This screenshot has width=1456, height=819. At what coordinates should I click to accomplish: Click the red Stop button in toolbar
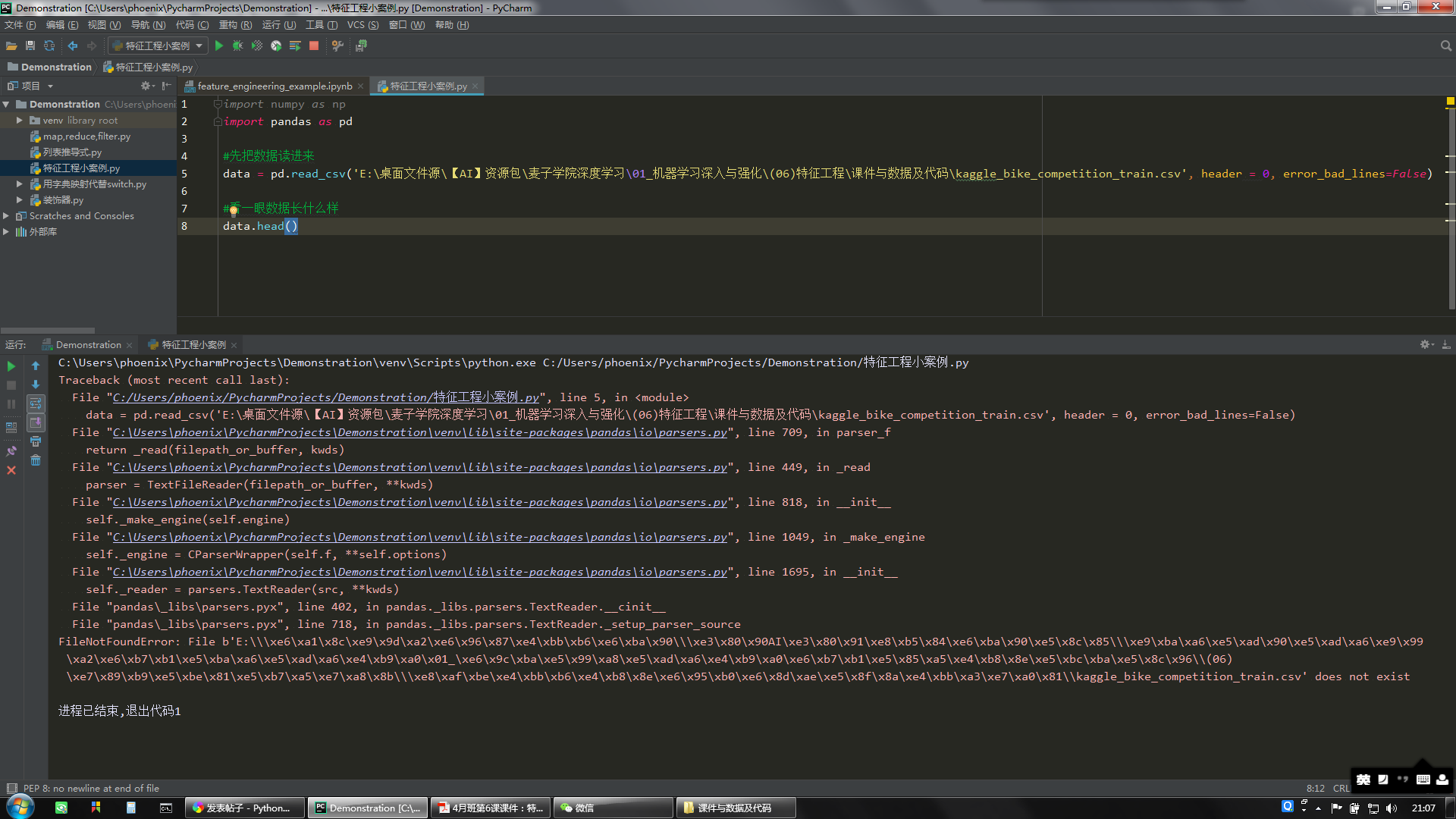(x=314, y=46)
